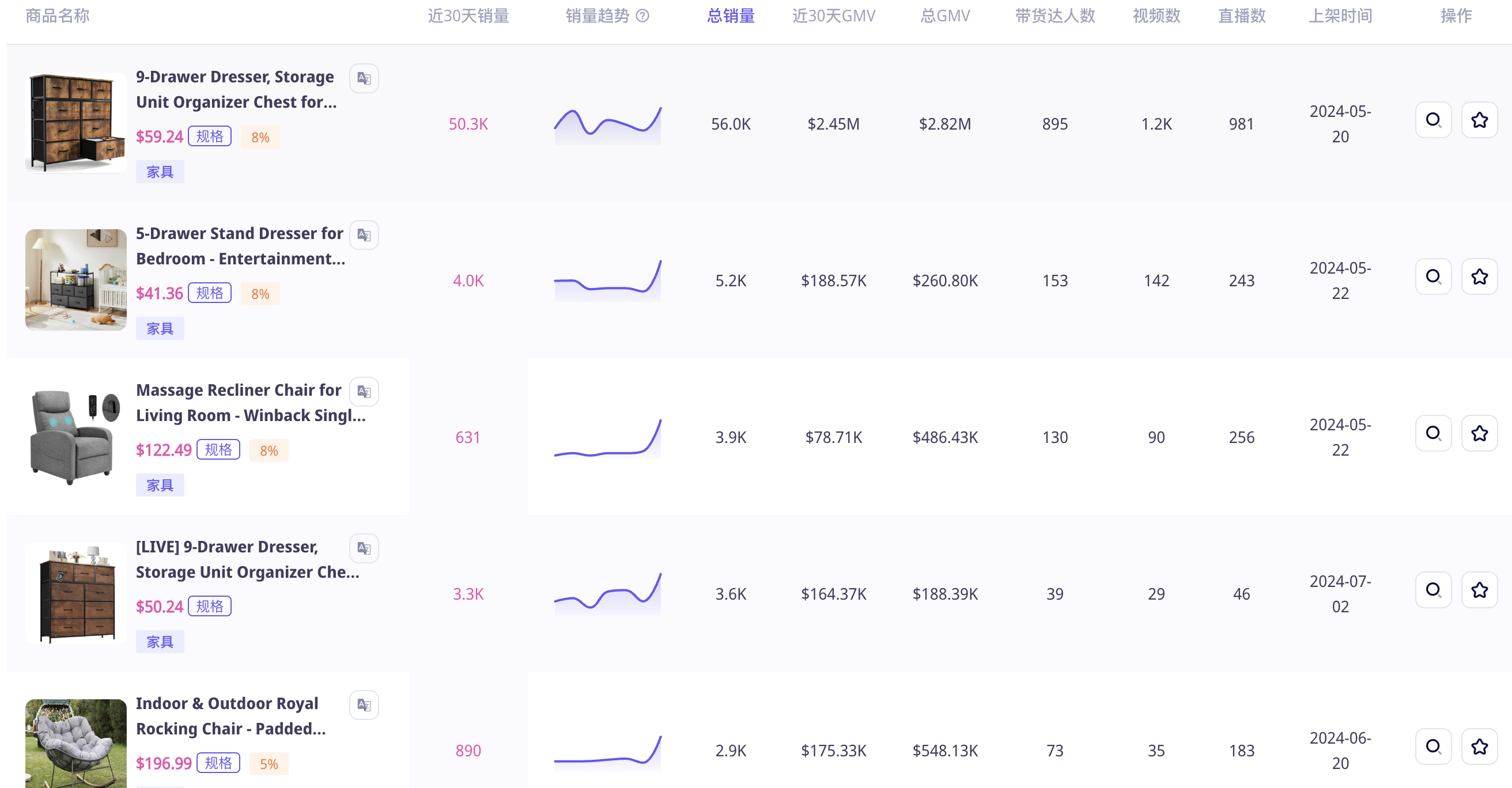Sort by 总销量 column header
This screenshot has height=788, width=1512.
pos(731,16)
